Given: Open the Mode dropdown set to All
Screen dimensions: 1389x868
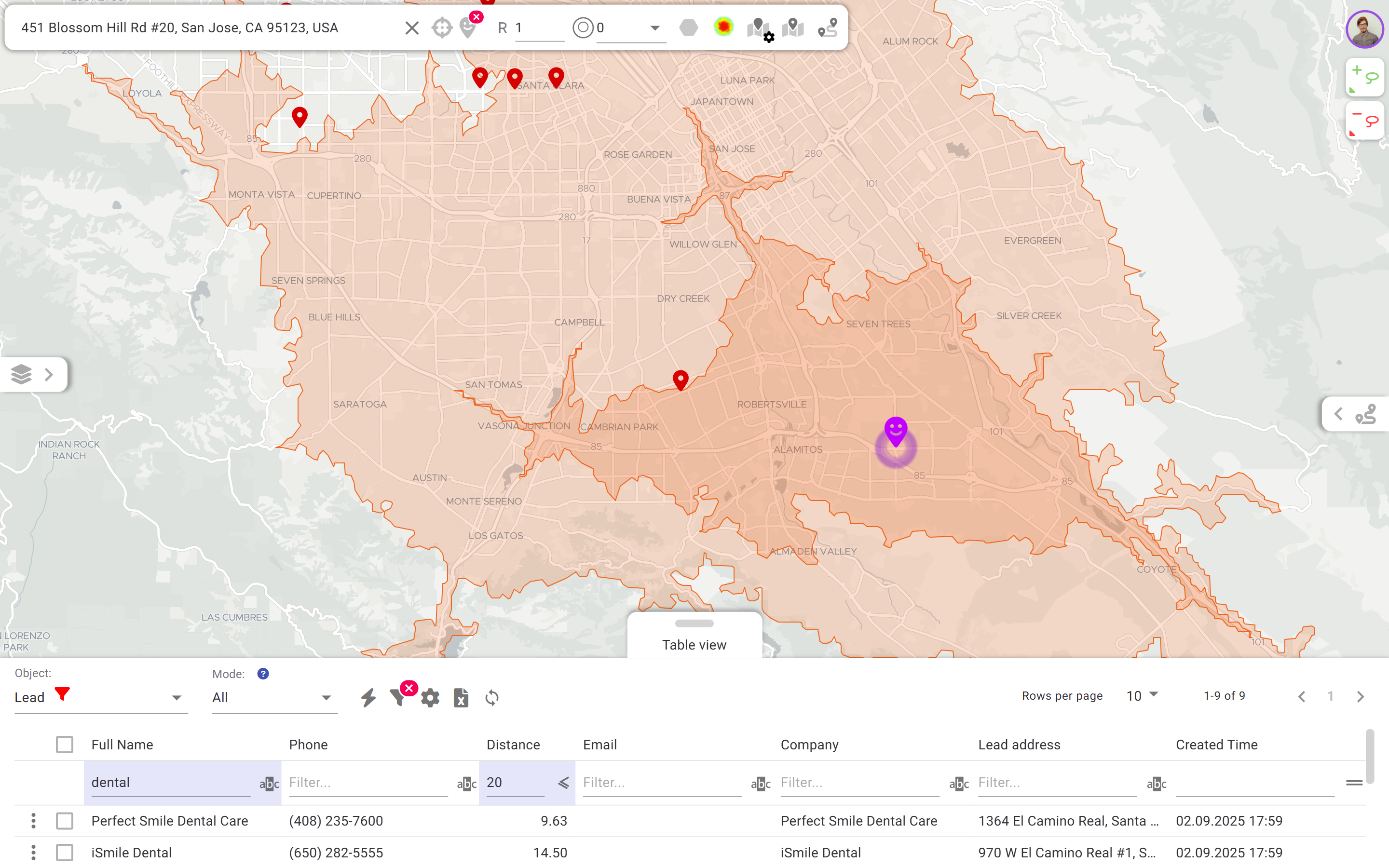Looking at the screenshot, I should [x=273, y=697].
